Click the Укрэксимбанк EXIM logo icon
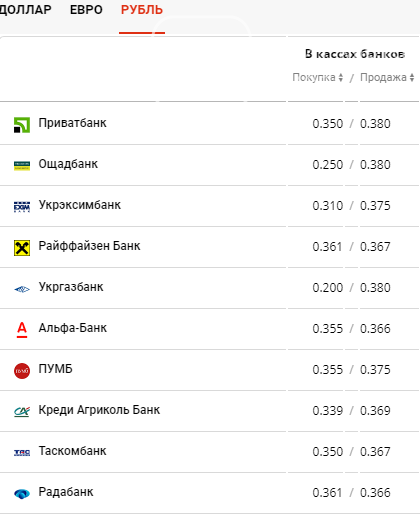 (x=22, y=207)
